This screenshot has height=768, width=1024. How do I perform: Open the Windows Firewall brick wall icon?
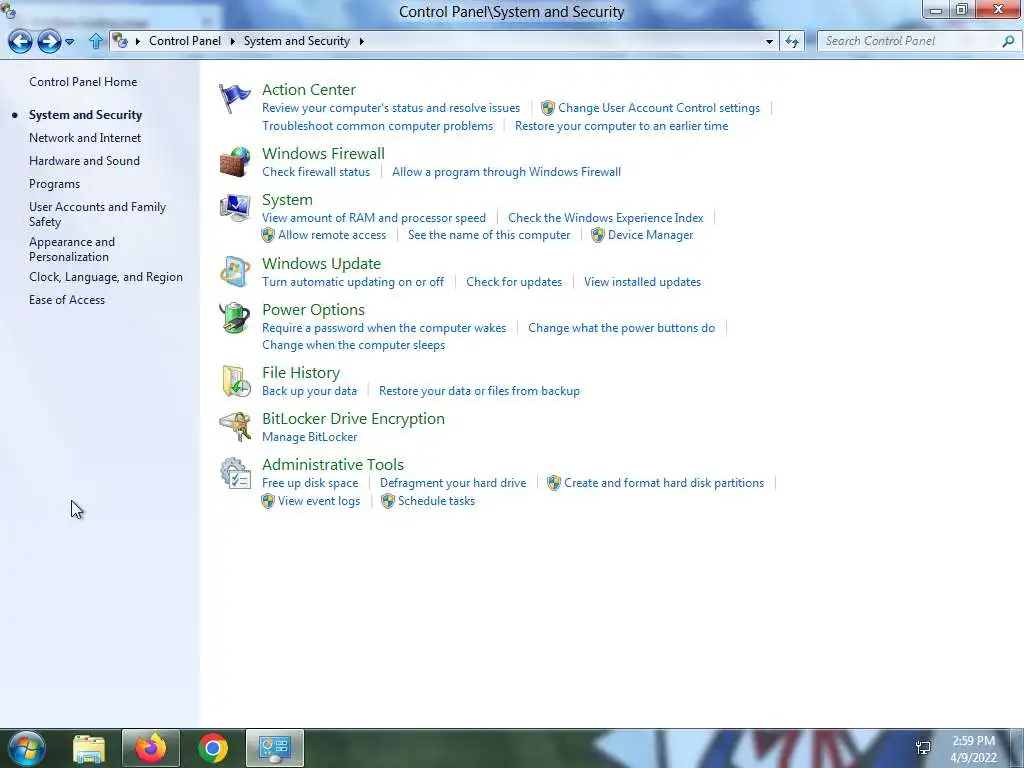coord(234,162)
